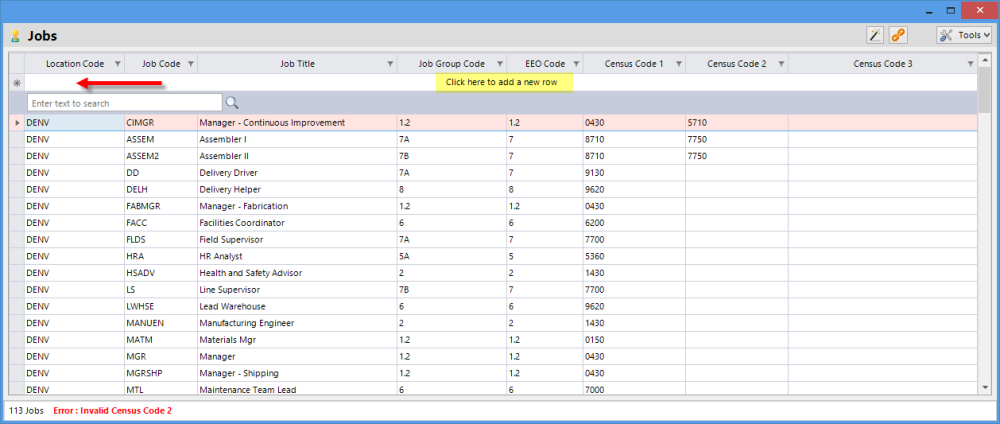1000x424 pixels.
Task: Select the 'Field Supervisor' title cell
Action: click(297, 239)
